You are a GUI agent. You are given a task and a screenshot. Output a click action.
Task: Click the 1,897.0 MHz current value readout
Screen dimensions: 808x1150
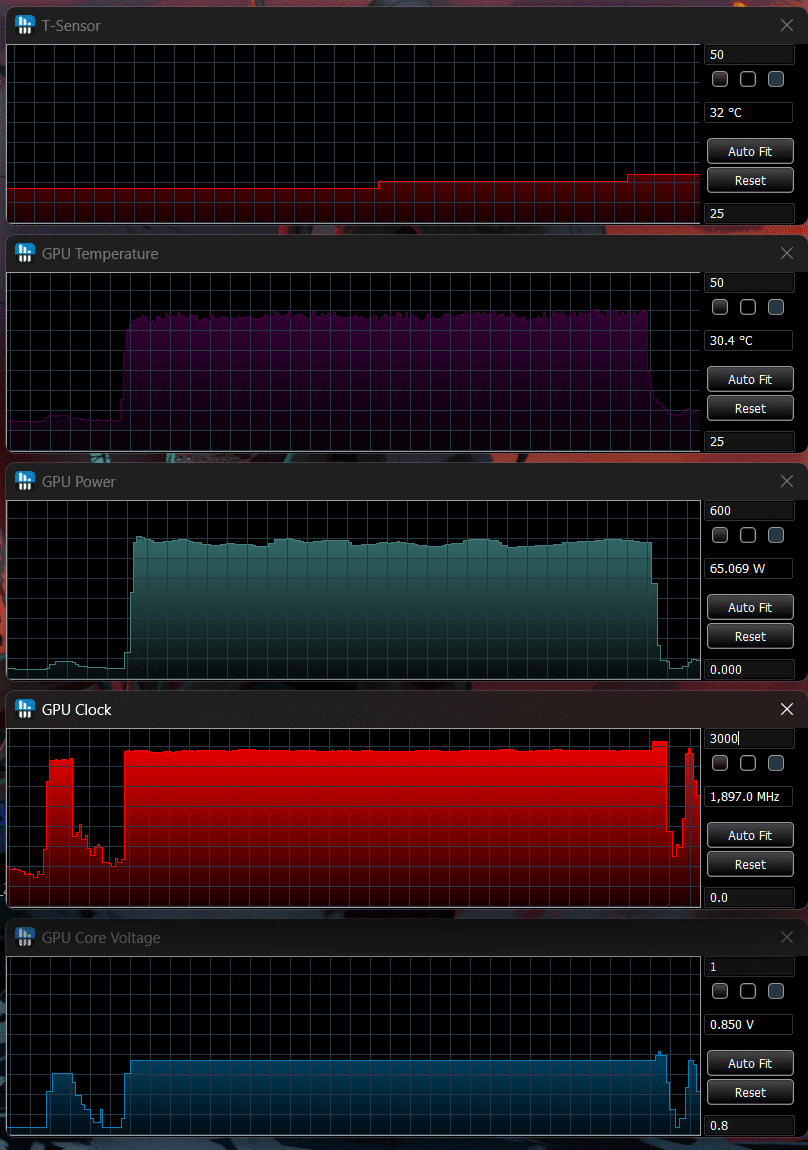[749, 796]
